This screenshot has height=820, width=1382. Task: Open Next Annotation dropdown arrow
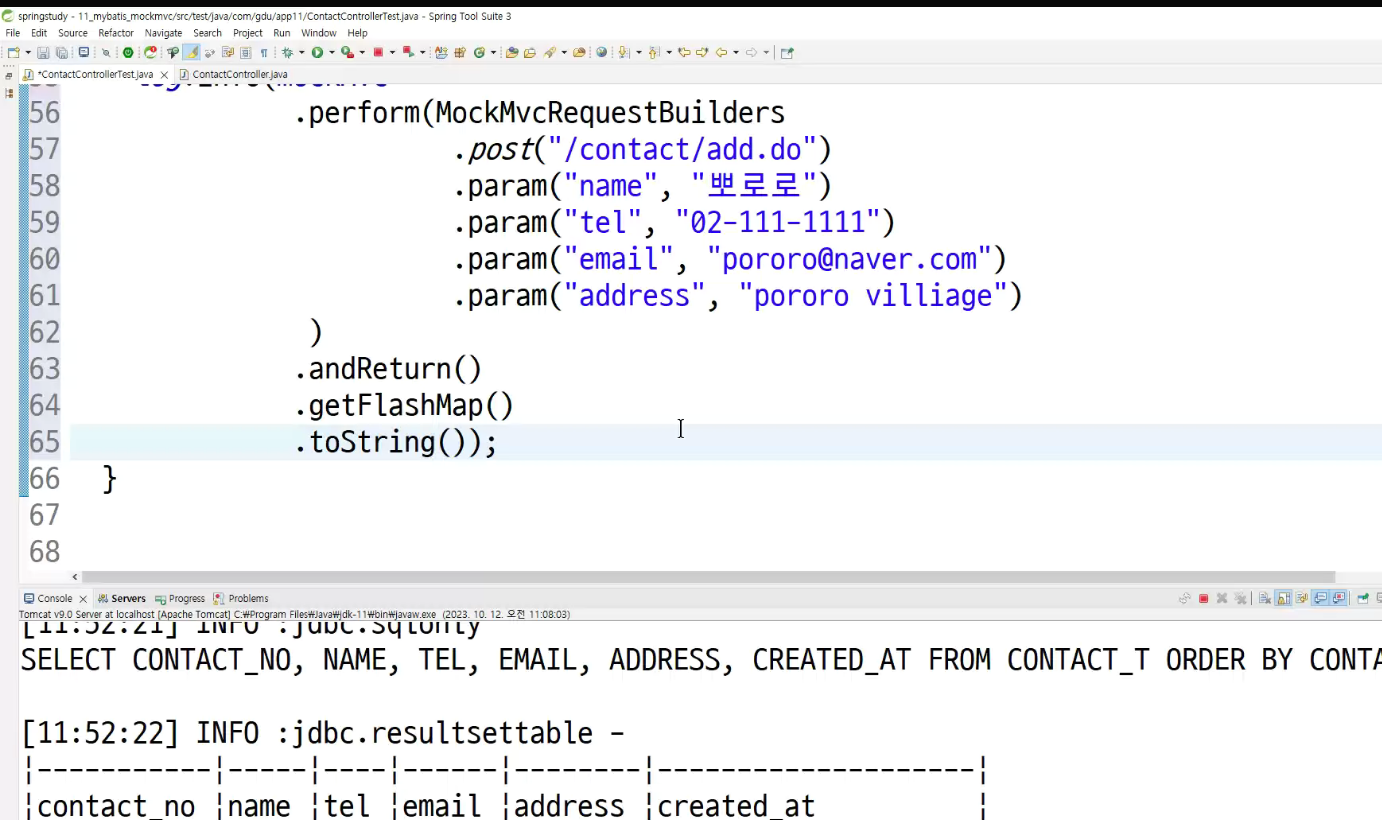click(x=638, y=52)
